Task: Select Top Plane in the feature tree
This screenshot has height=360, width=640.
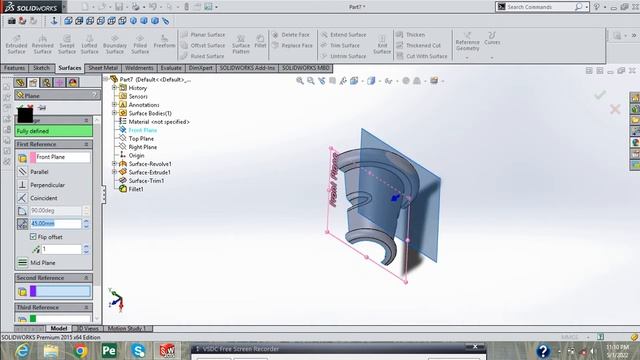Action: coord(141,138)
